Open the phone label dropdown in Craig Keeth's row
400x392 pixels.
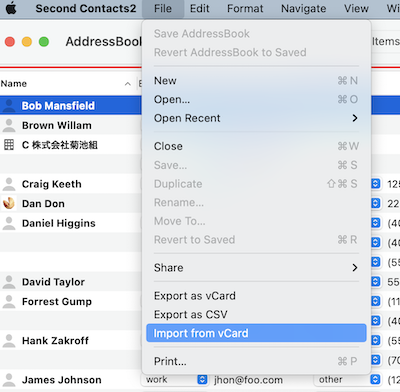point(375,184)
